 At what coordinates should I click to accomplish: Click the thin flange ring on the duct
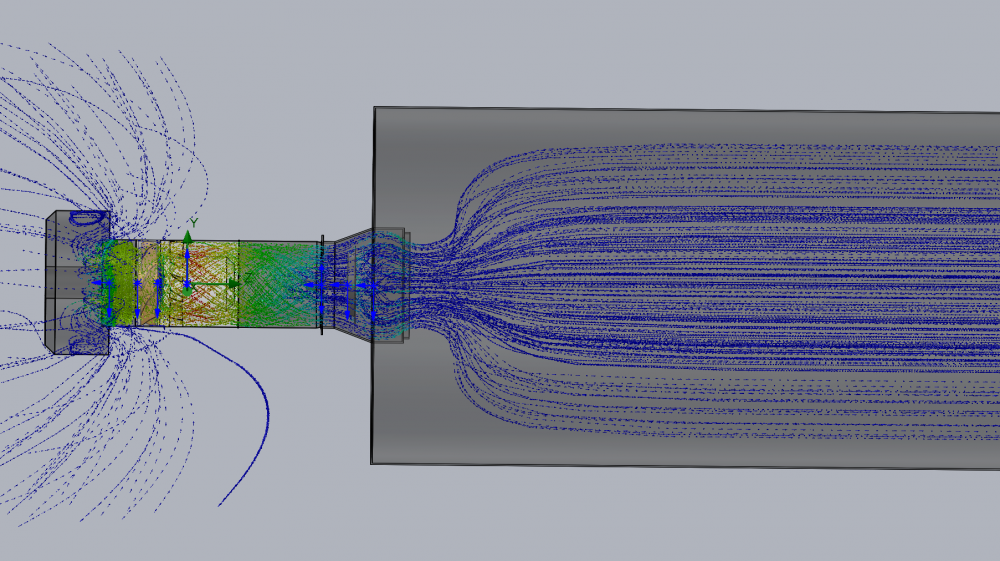pos(321,285)
